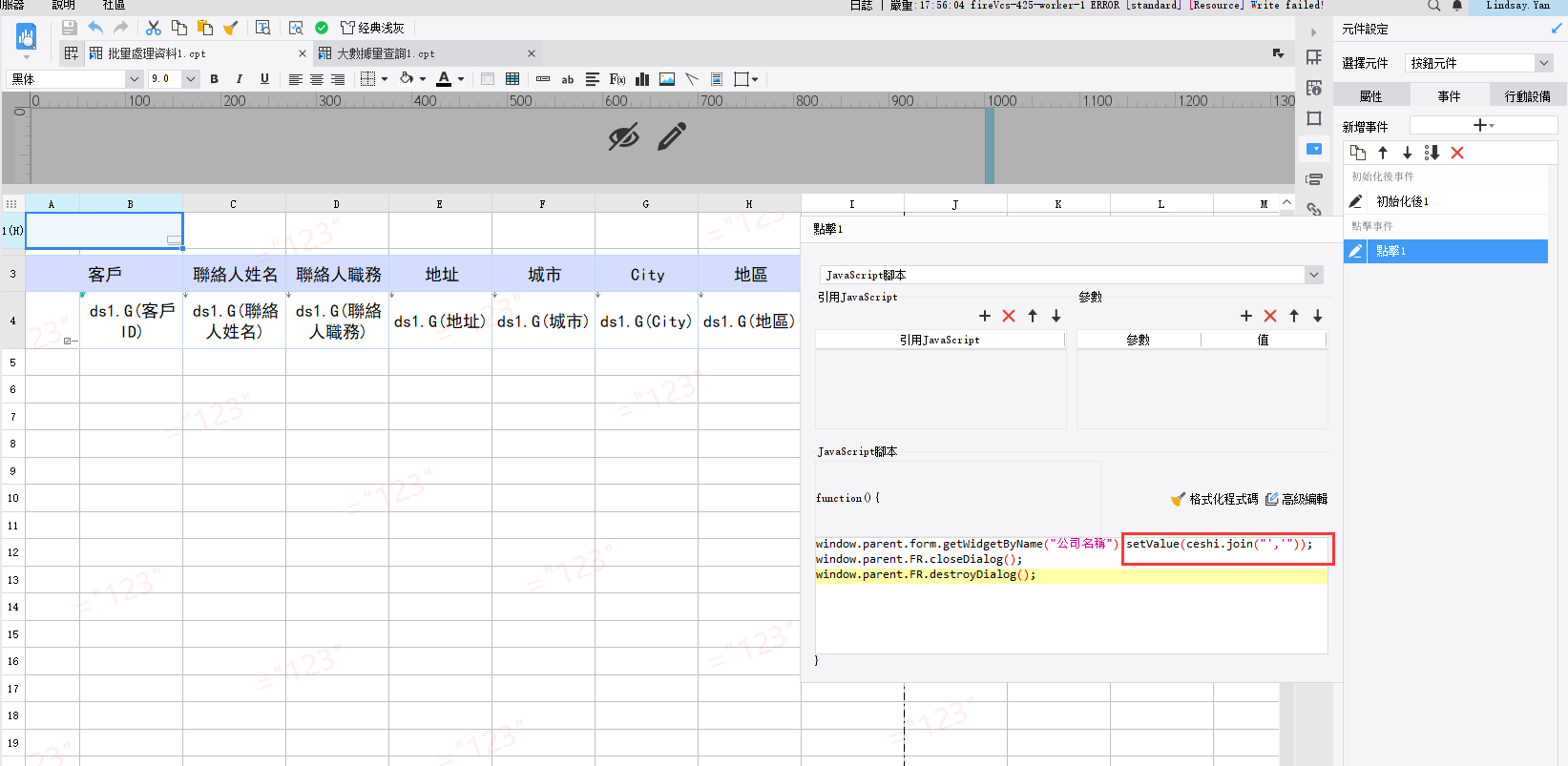Viewport: 1568px width, 766px height.
Task: Select the 點擊1 event item
Action: (x=1446, y=251)
